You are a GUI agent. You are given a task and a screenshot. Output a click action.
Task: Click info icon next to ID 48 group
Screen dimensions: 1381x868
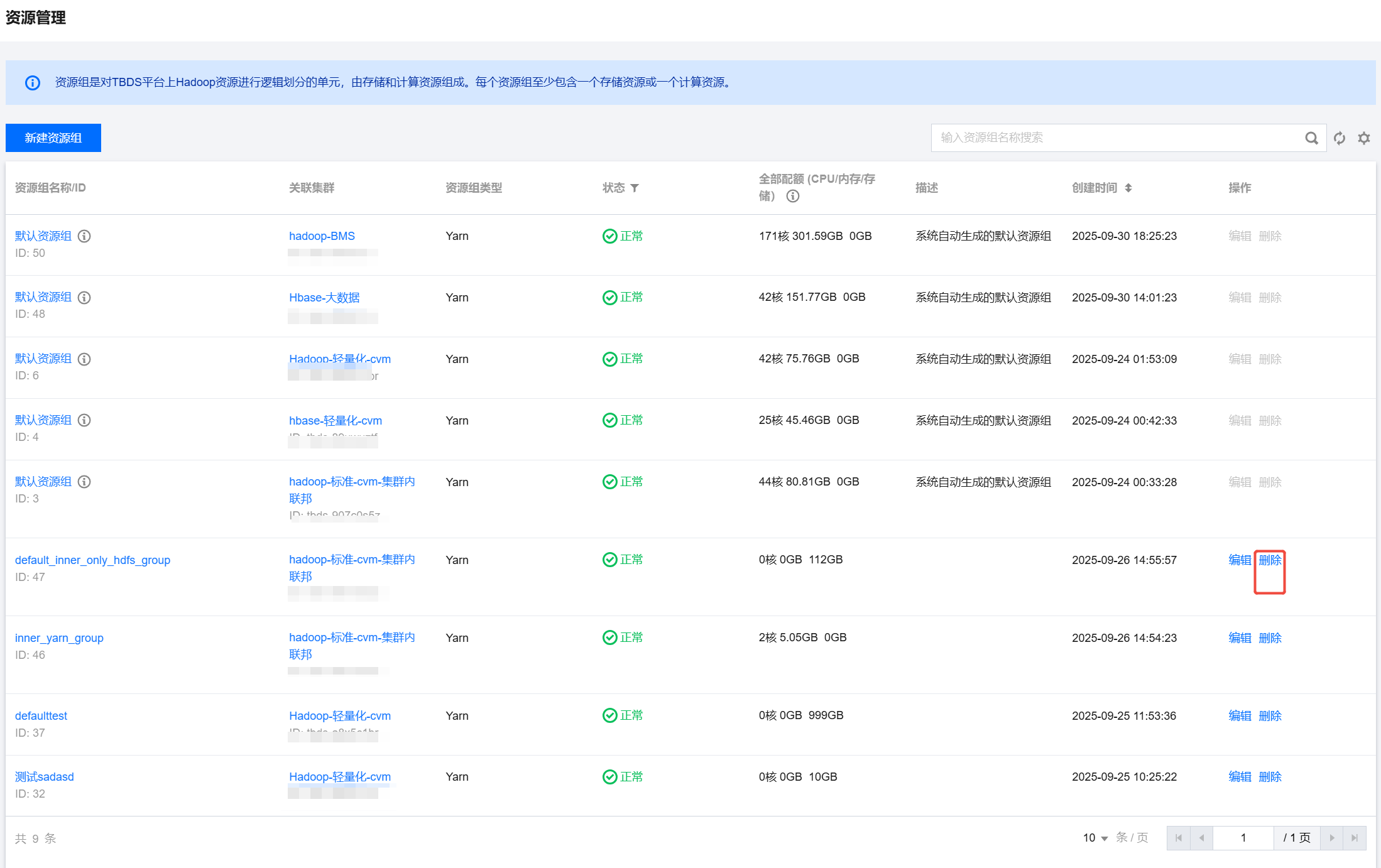84,298
